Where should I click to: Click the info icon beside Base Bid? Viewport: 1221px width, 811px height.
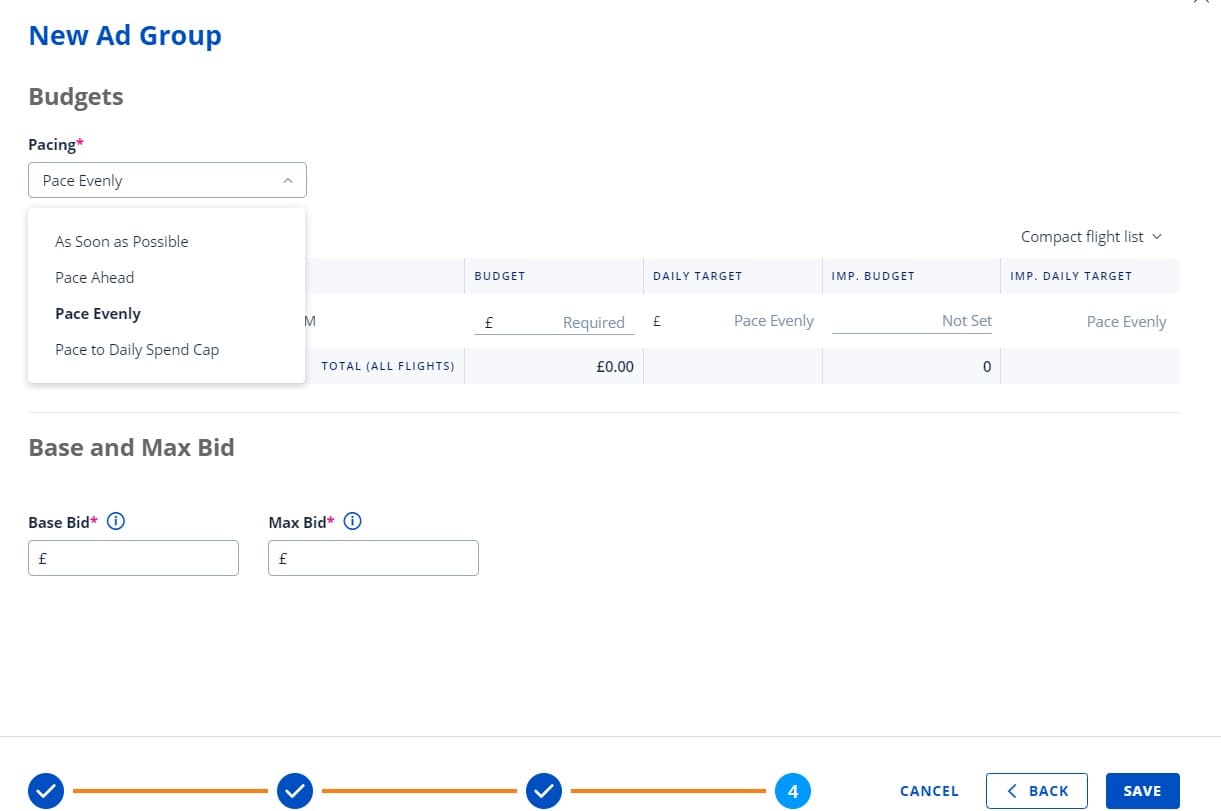tap(116, 521)
